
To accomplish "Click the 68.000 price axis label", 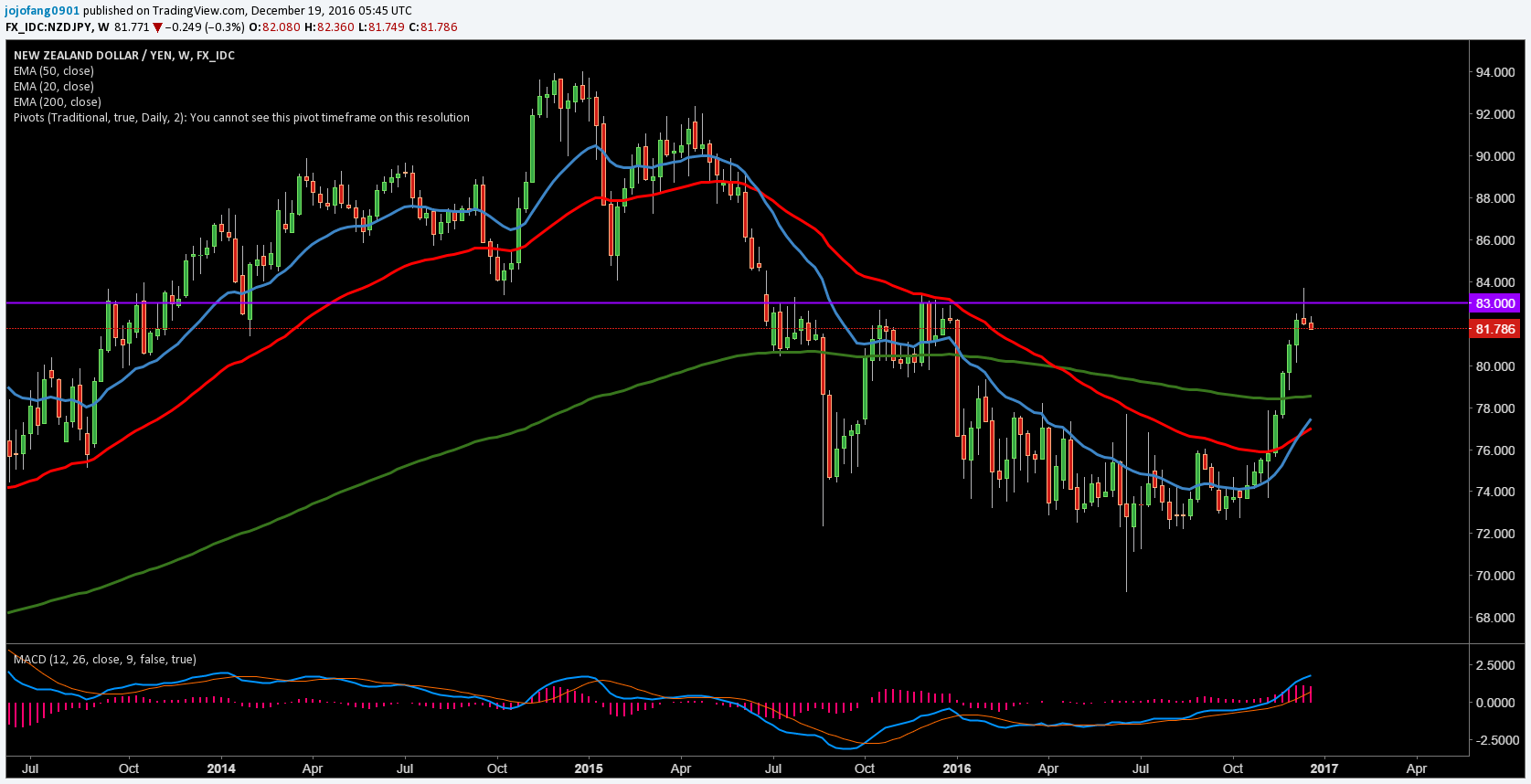I will [x=1495, y=618].
